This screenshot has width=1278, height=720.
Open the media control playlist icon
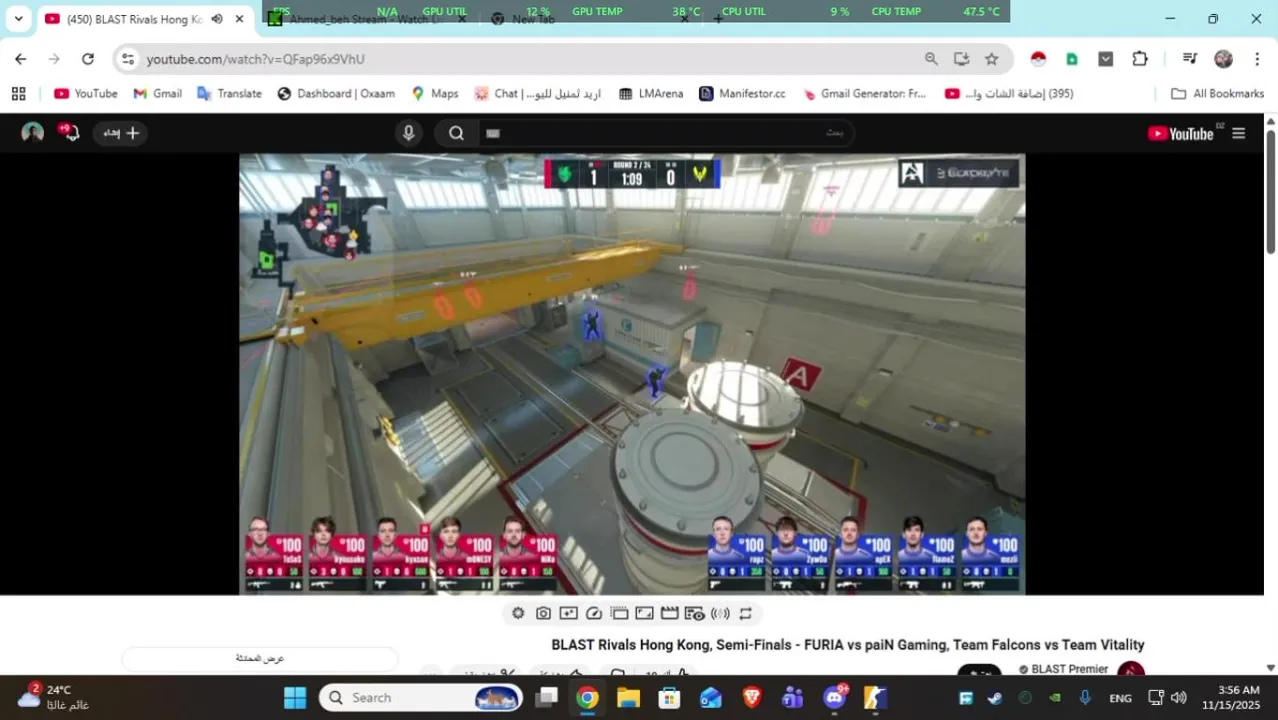1189,59
